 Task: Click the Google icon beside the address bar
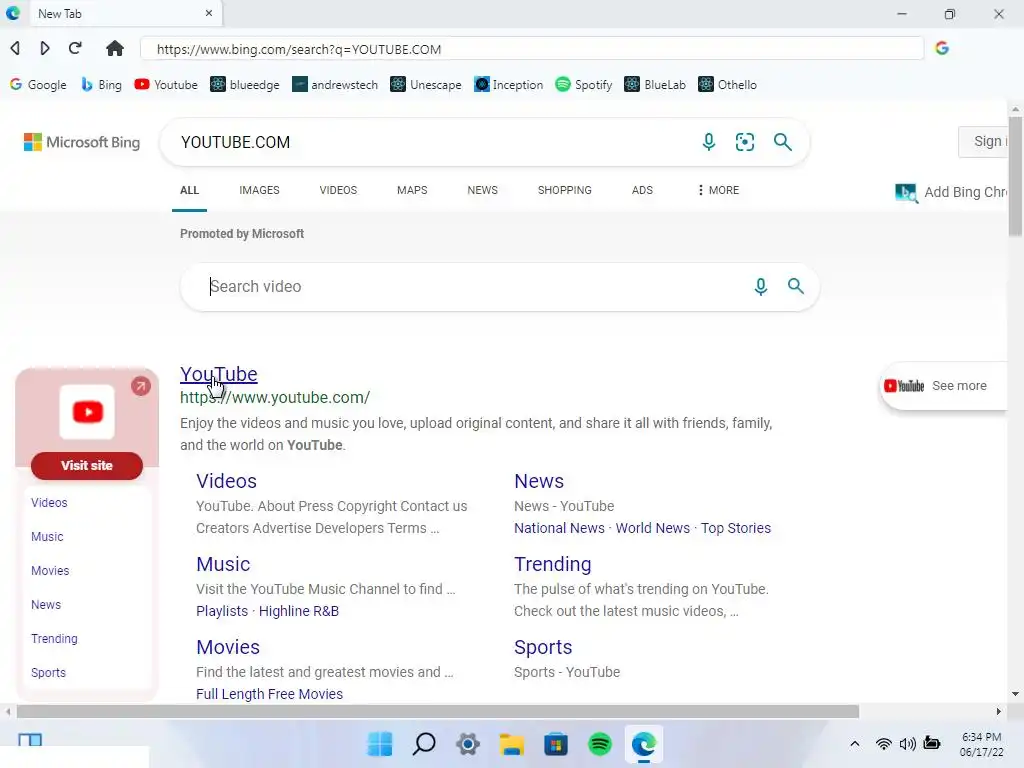pyautogui.click(x=942, y=48)
